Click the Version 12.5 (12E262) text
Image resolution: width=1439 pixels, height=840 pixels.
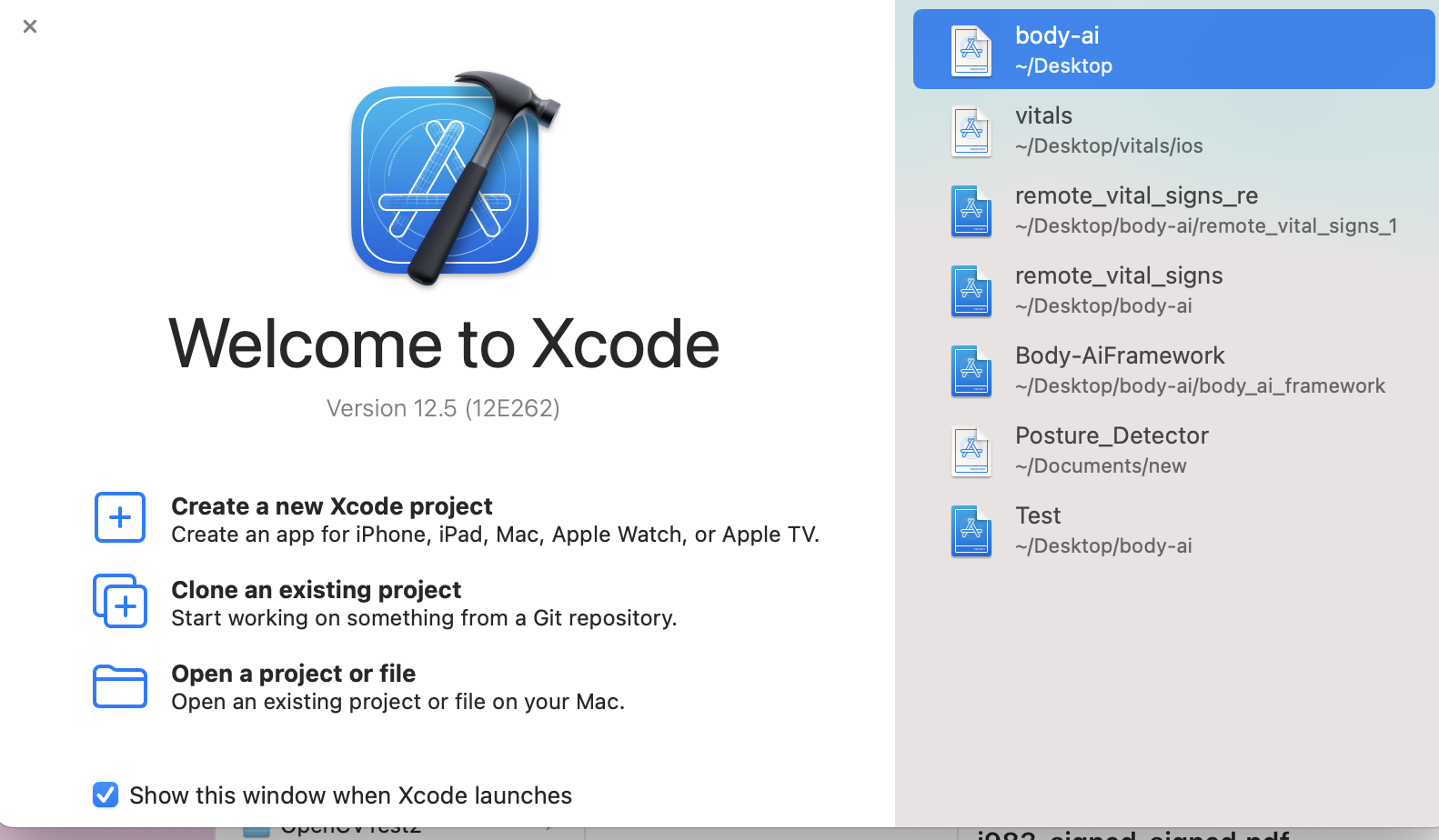[443, 408]
